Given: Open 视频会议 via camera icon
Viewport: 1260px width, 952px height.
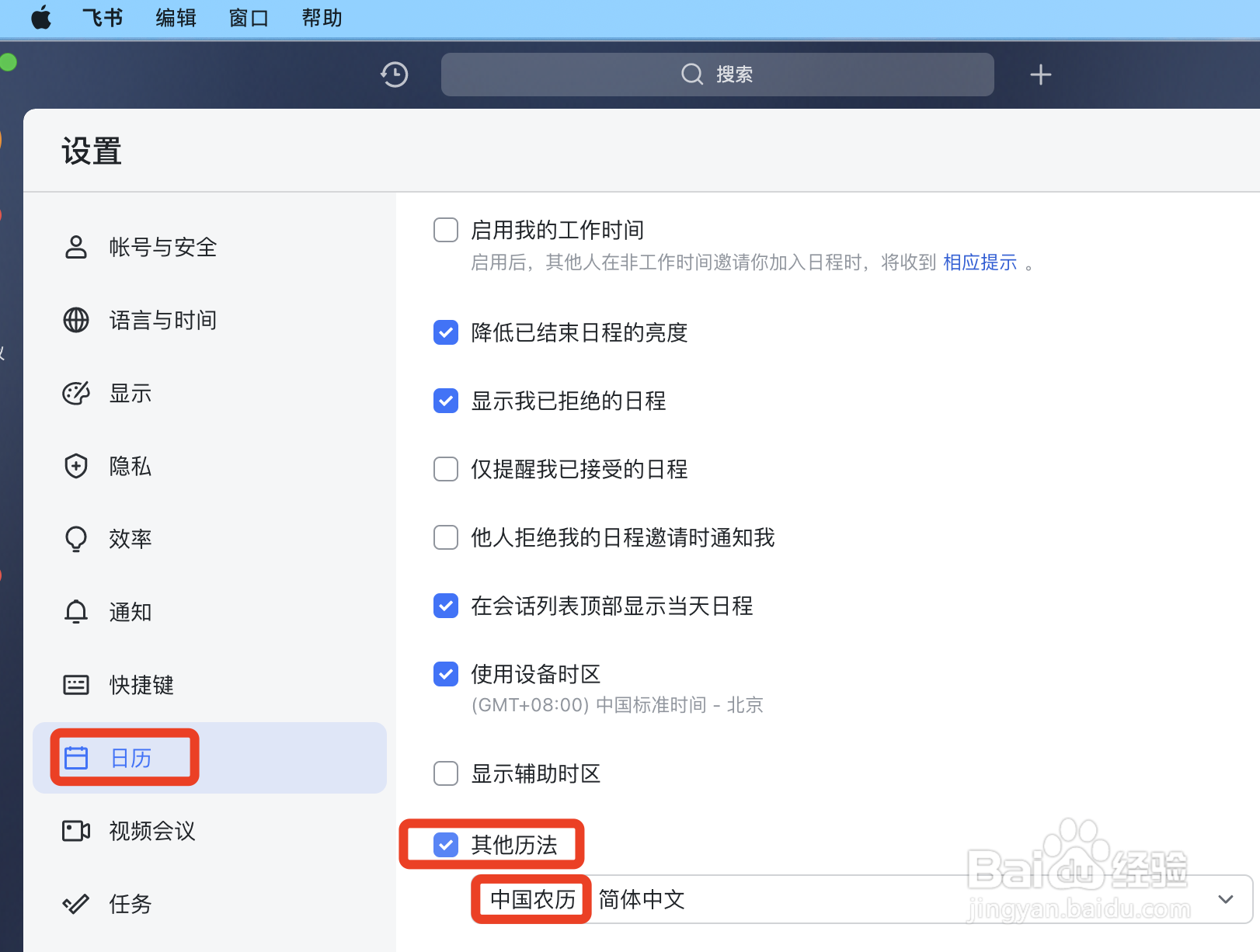Looking at the screenshot, I should pos(75,830).
